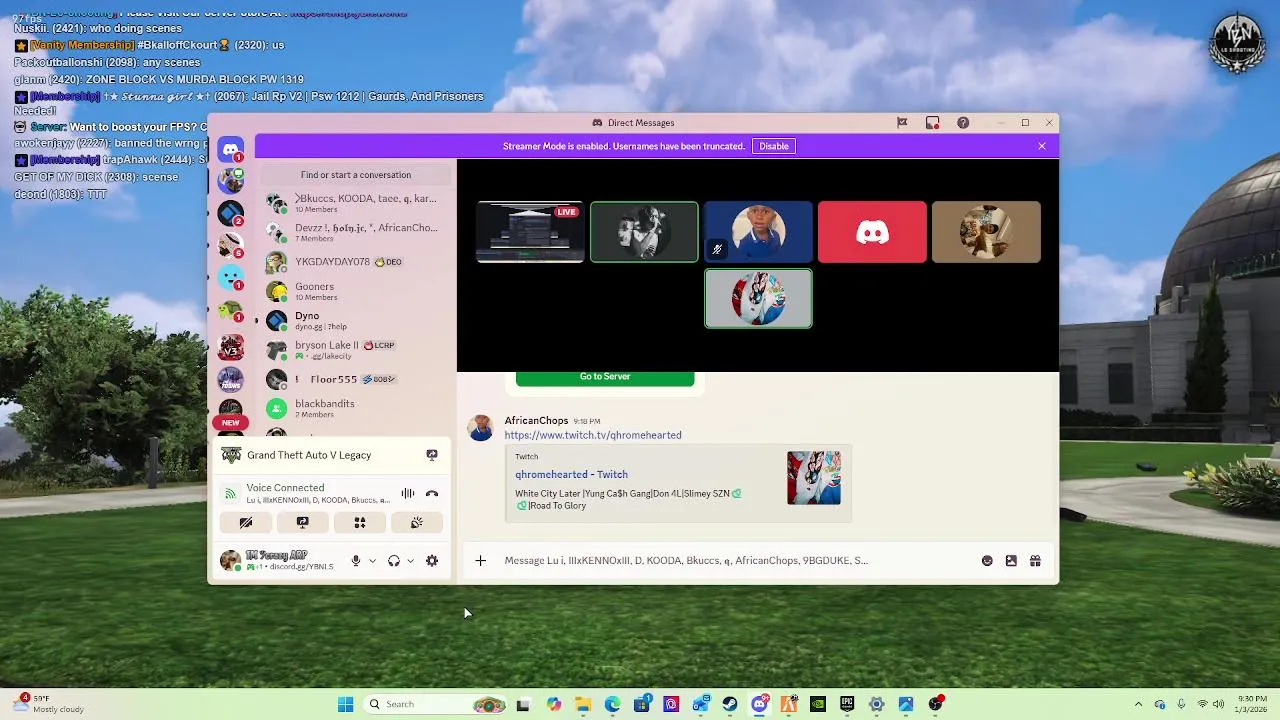Open the activities launcher button
This screenshot has width=1280, height=720.
coord(360,523)
